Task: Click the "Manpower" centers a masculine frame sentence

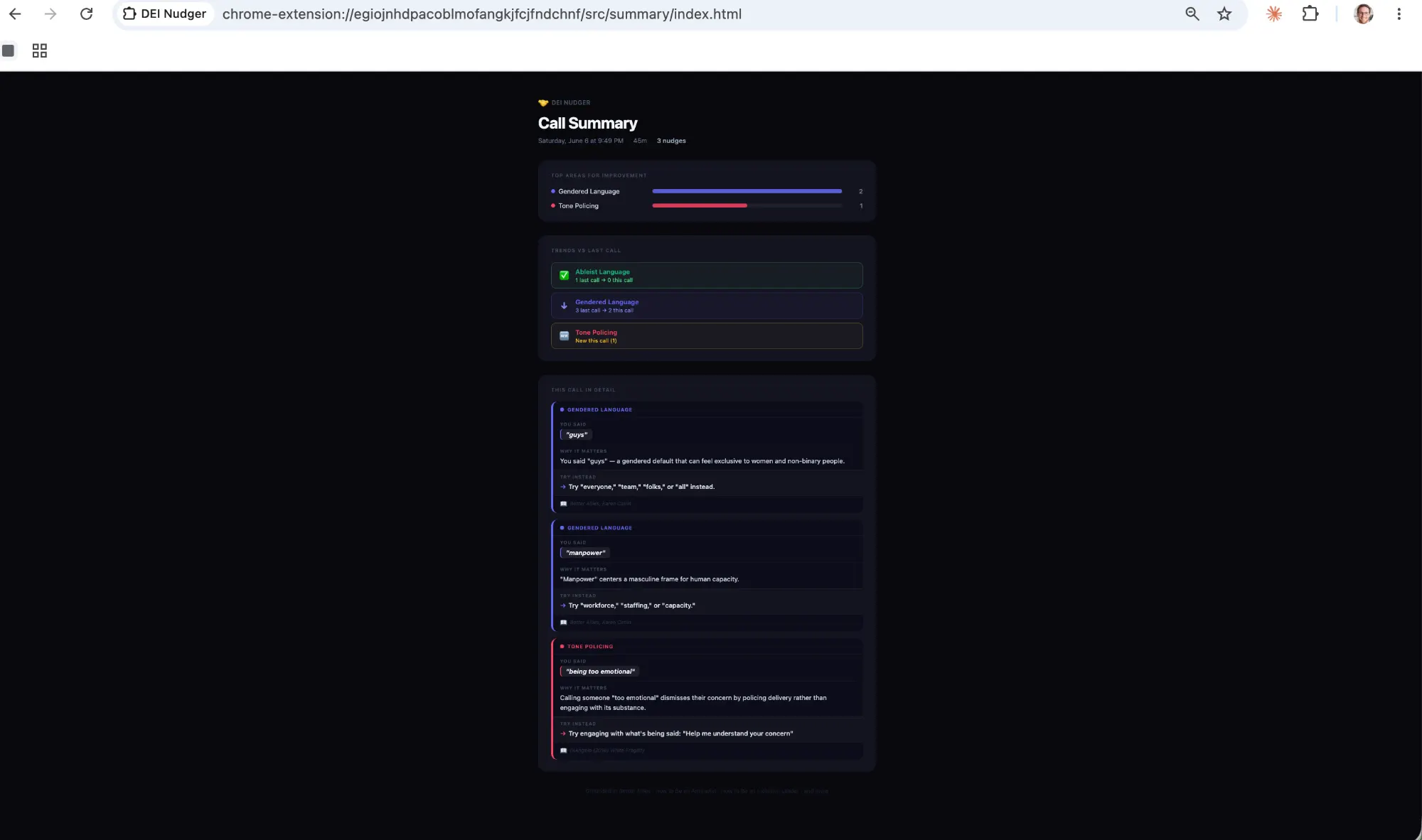Action: tap(649, 580)
